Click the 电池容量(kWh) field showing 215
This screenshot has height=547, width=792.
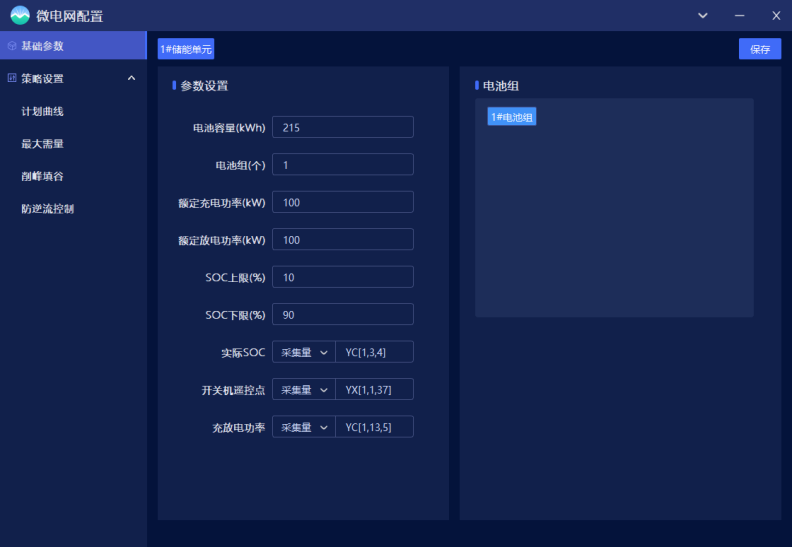343,127
